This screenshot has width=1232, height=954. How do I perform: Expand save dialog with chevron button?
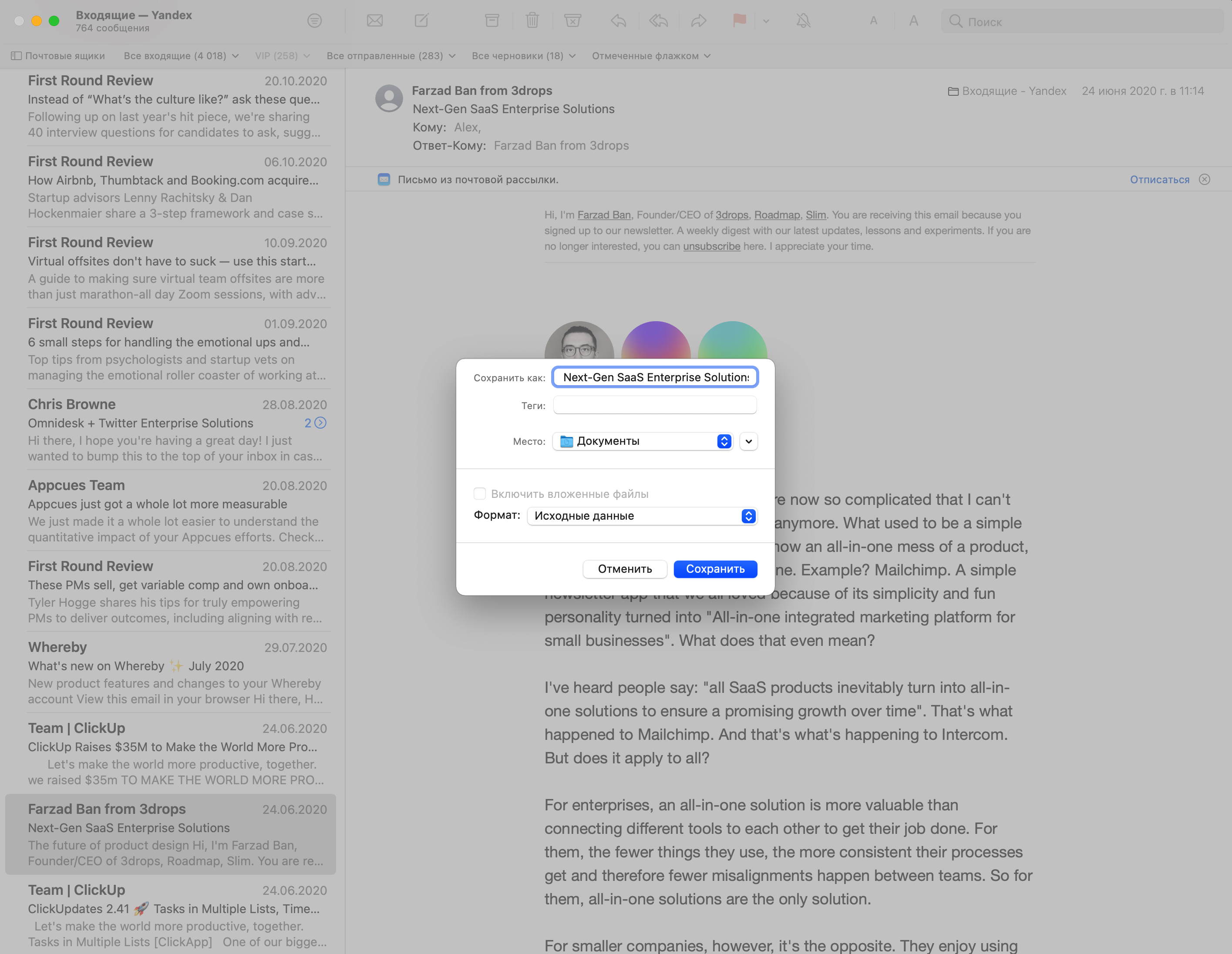coord(748,441)
